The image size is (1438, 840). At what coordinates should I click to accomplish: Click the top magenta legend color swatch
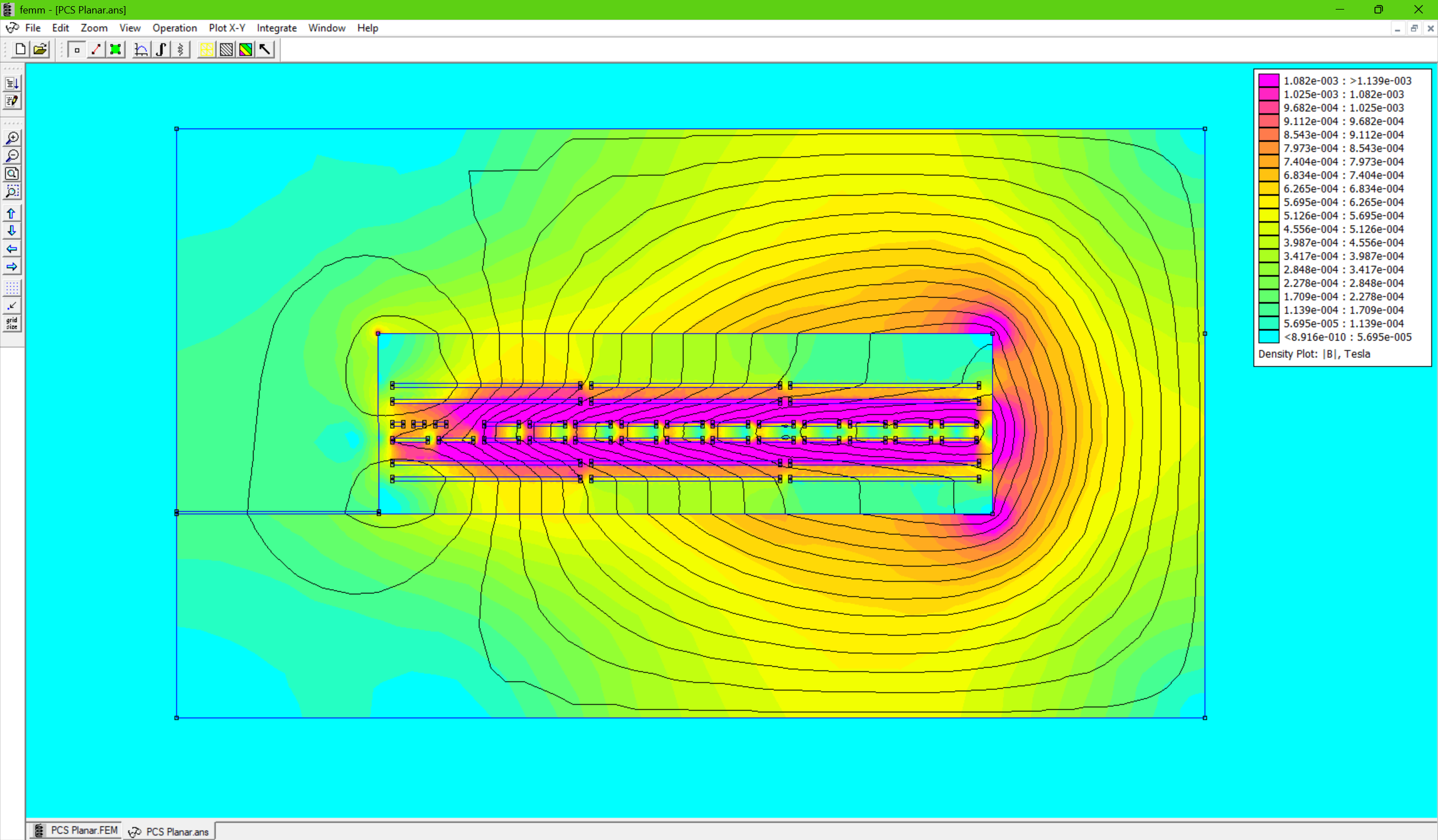pos(1268,80)
